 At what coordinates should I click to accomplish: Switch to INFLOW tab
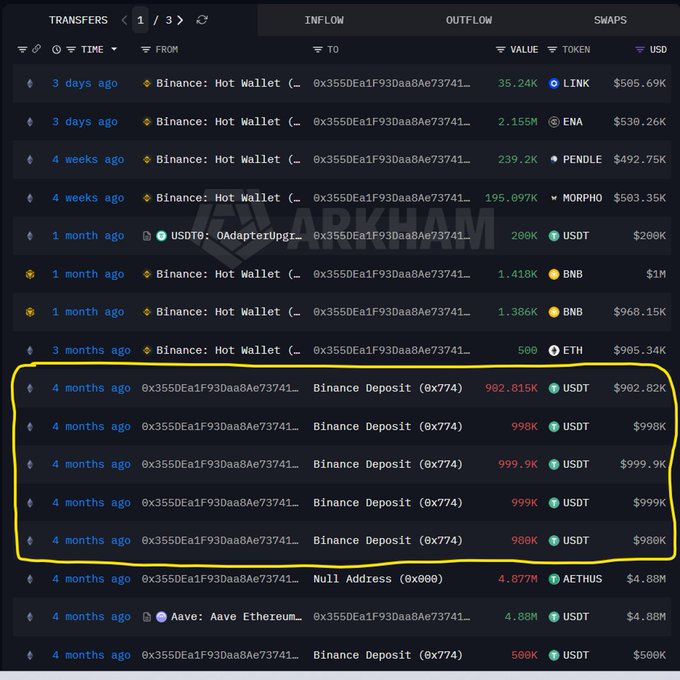click(x=324, y=20)
